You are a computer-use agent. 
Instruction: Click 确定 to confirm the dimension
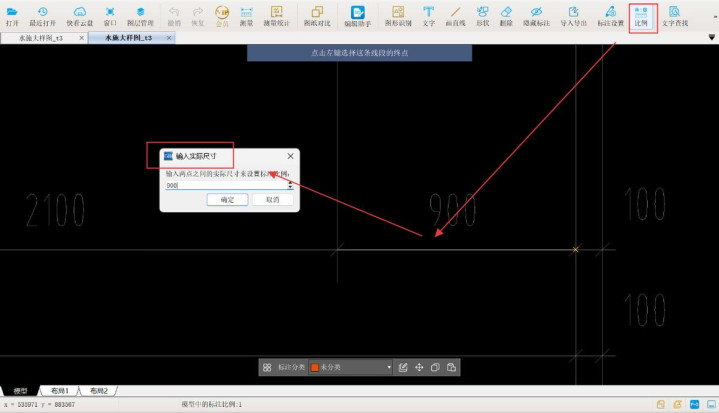tap(227, 200)
